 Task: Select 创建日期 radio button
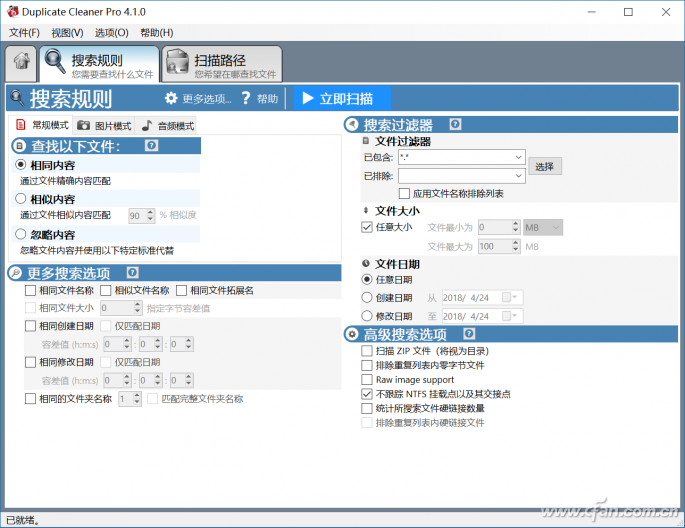367,297
